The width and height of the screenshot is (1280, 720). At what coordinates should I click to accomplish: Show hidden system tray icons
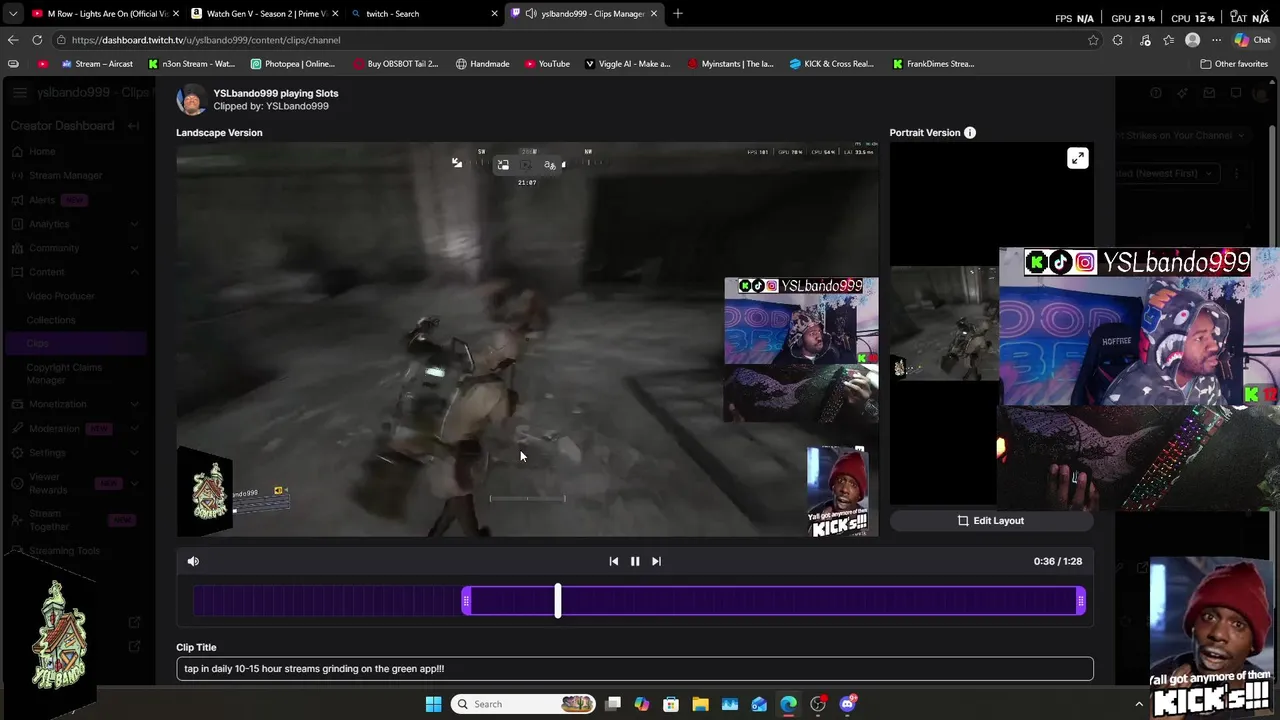click(x=1138, y=704)
